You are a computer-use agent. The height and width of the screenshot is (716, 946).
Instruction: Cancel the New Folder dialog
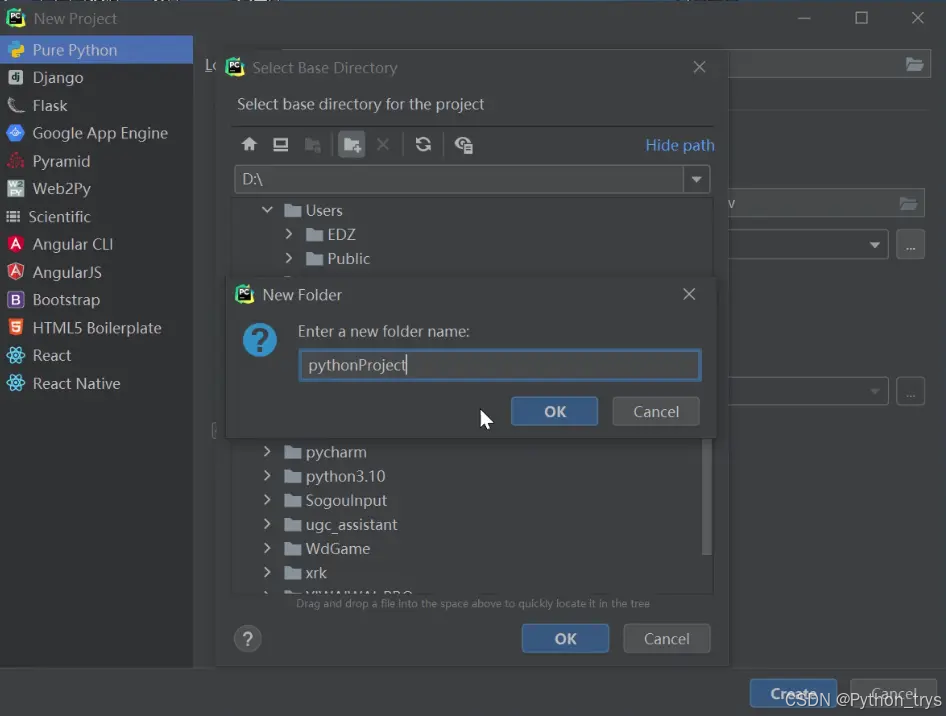pos(656,411)
